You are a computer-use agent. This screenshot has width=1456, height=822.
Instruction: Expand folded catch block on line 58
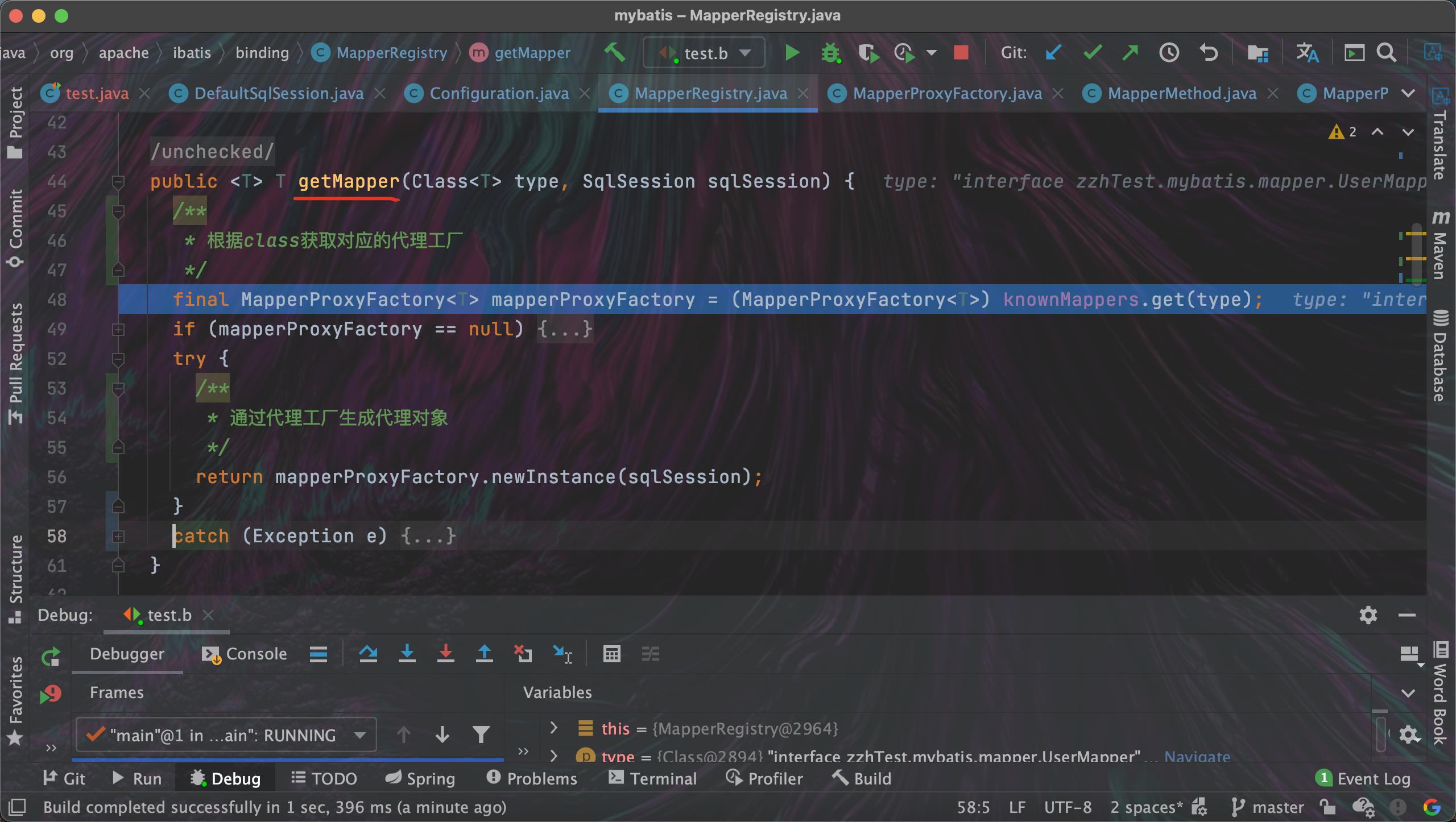coord(118,536)
